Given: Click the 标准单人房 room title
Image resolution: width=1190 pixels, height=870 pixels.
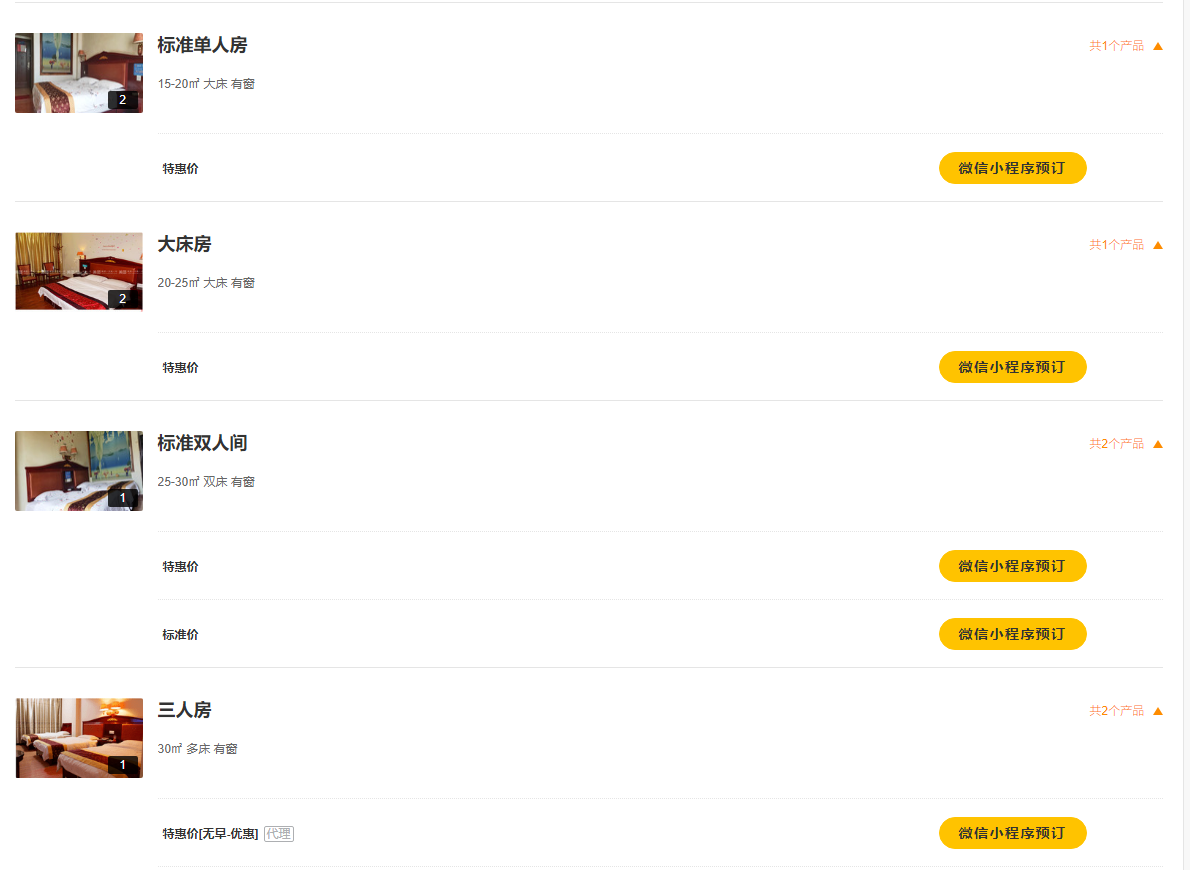Looking at the screenshot, I should (202, 45).
